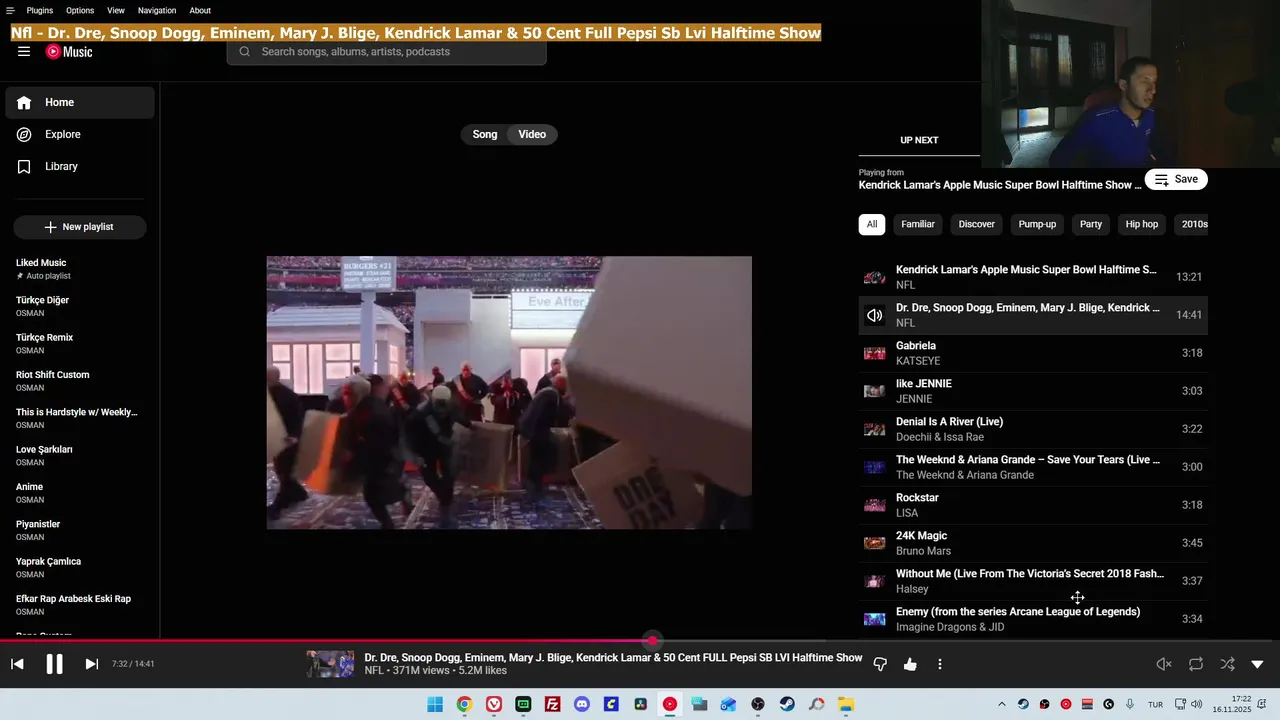Play Rockstar by LISA
1280x720 pixels.
(x=1033, y=505)
